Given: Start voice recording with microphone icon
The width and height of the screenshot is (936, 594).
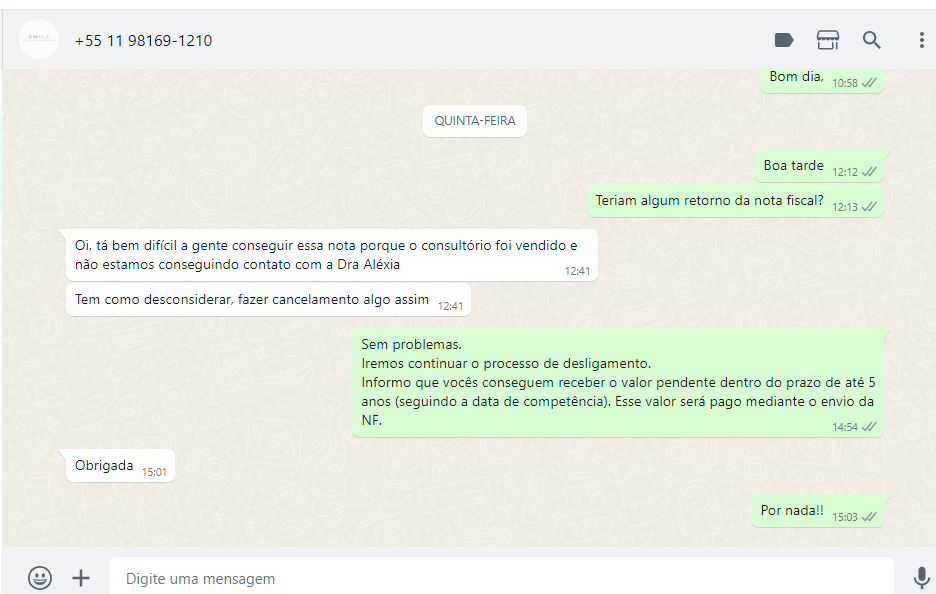Looking at the screenshot, I should point(921,577).
